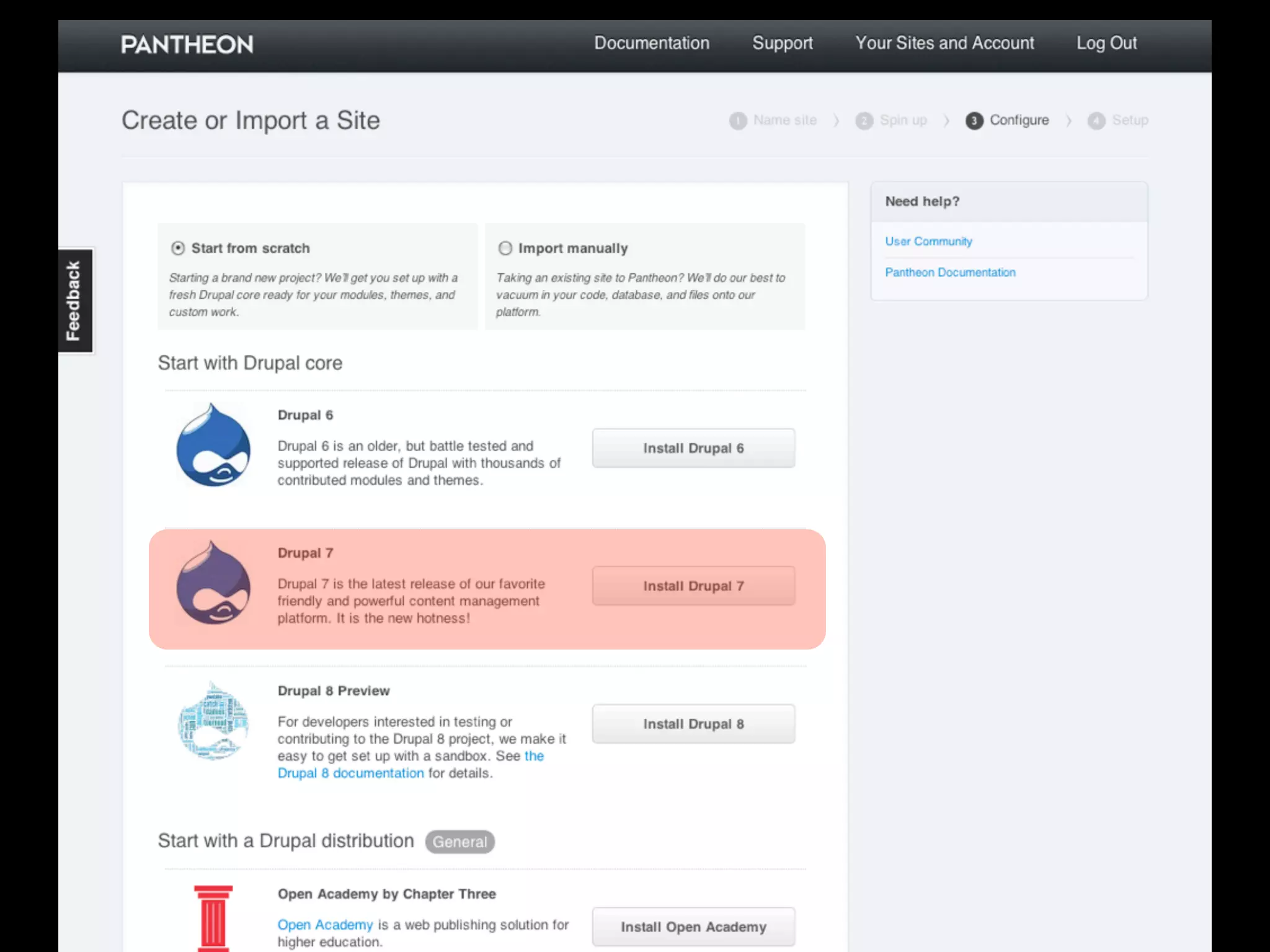Click the Drupal 7 droplet icon
This screenshot has width=1270, height=952.
[213, 583]
